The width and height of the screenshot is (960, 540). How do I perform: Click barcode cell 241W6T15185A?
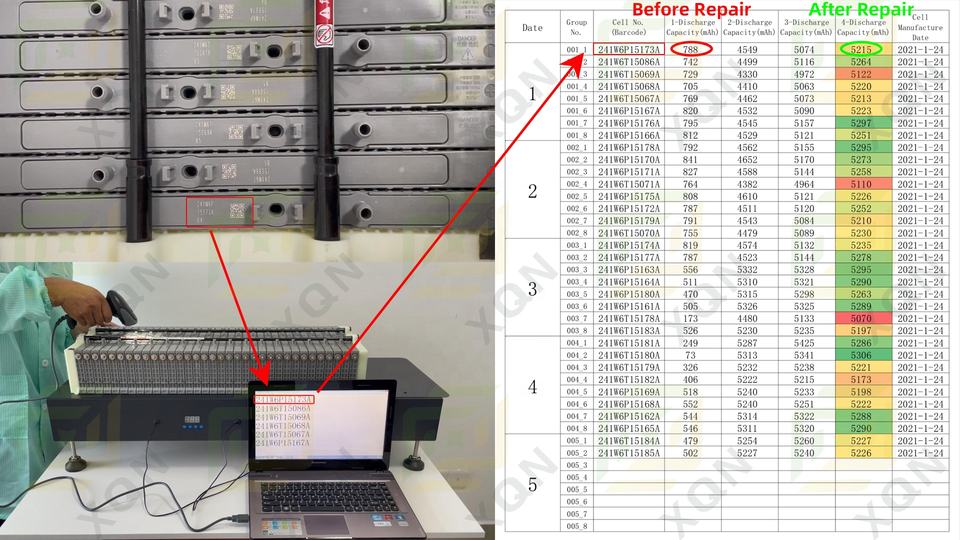[x=629, y=453]
